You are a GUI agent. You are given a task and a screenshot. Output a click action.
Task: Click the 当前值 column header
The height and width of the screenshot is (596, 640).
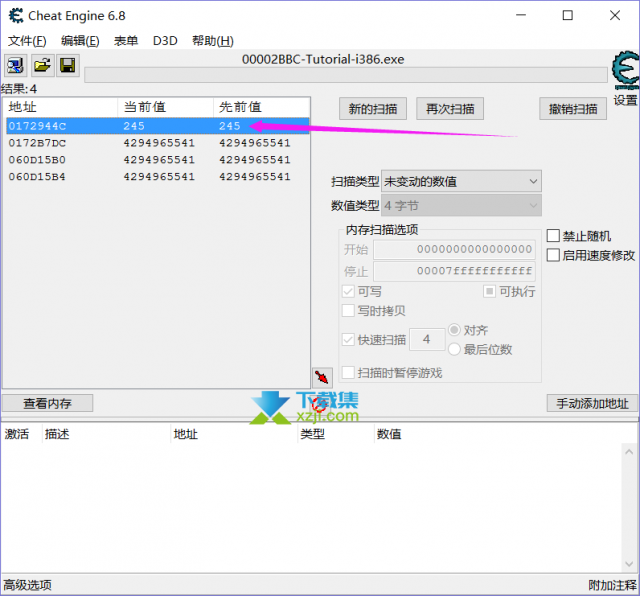166,107
